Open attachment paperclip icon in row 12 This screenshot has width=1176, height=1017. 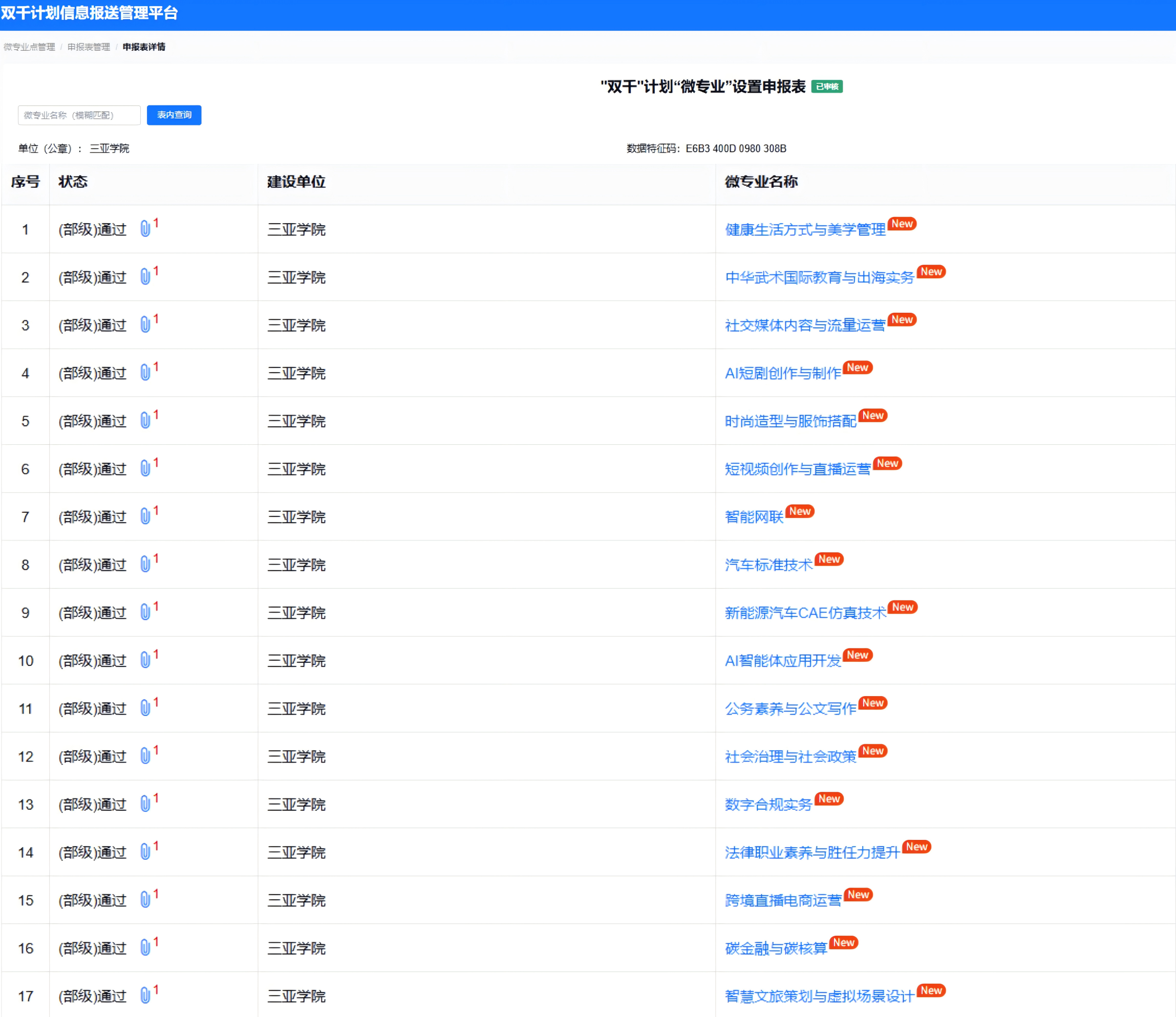tap(145, 756)
